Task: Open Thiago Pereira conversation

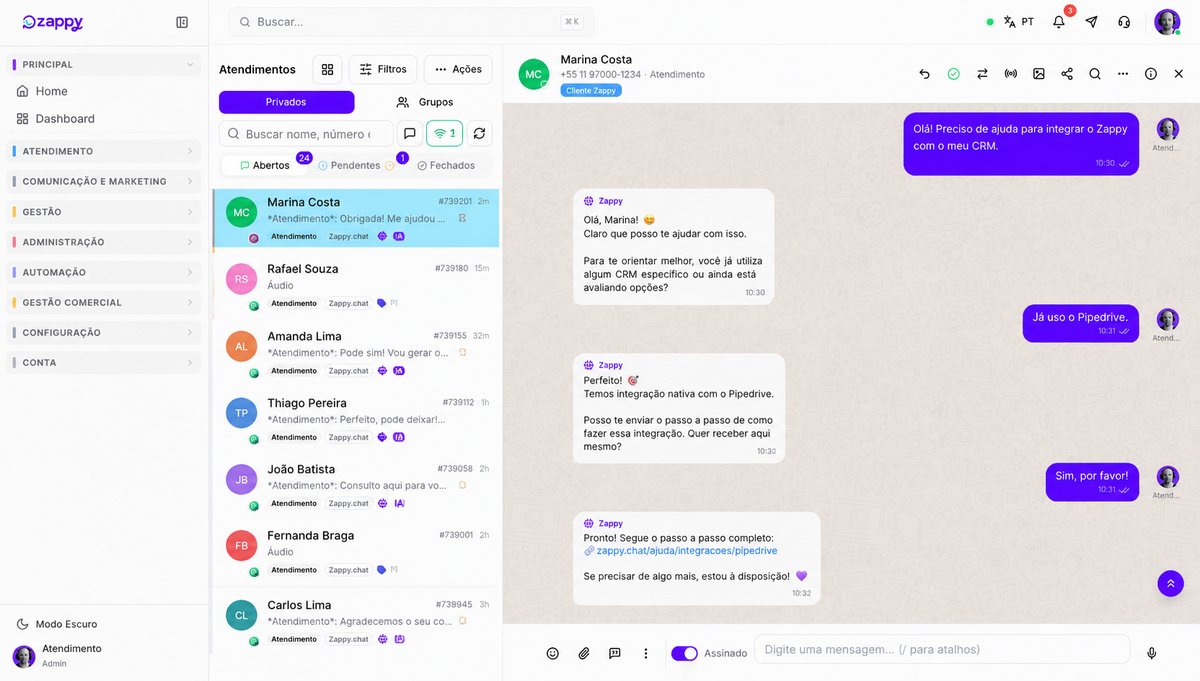Action: (356, 419)
